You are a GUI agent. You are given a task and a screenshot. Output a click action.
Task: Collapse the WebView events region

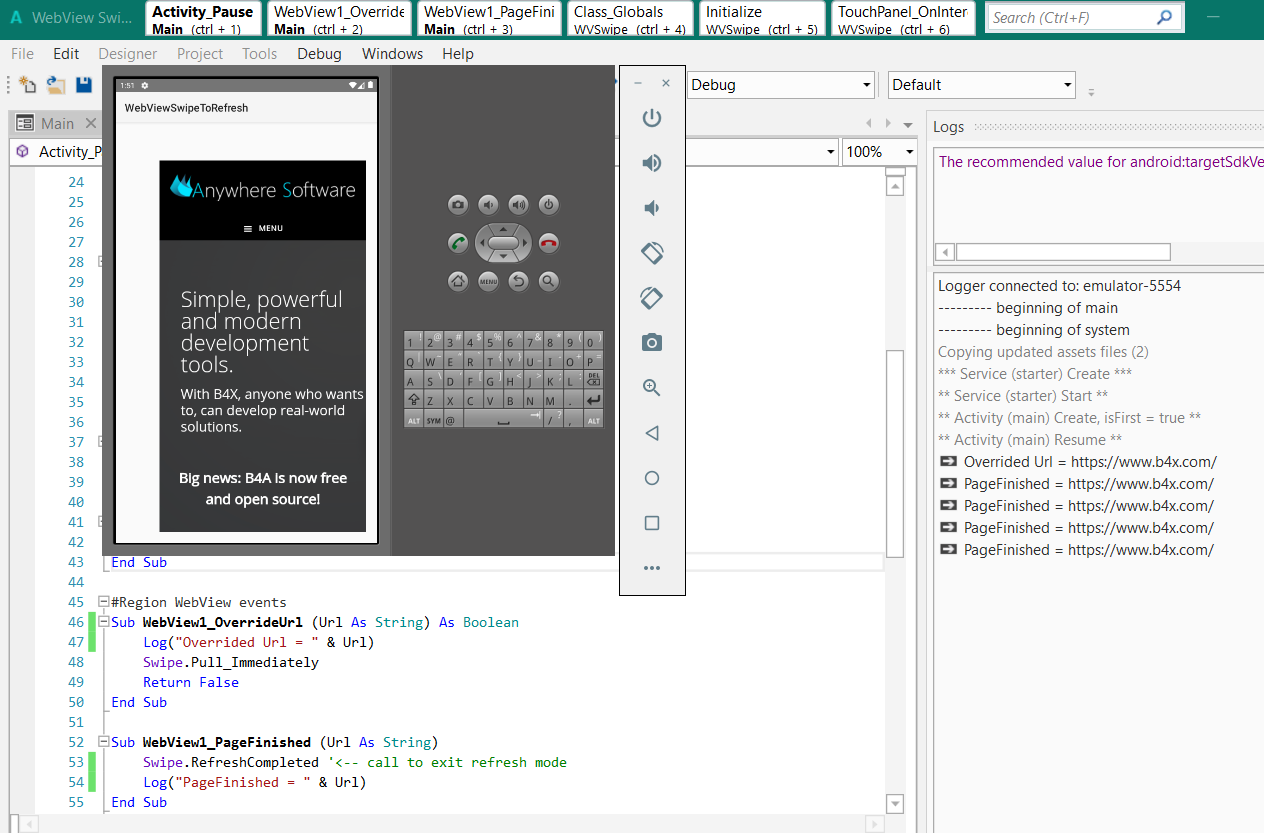[103, 602]
